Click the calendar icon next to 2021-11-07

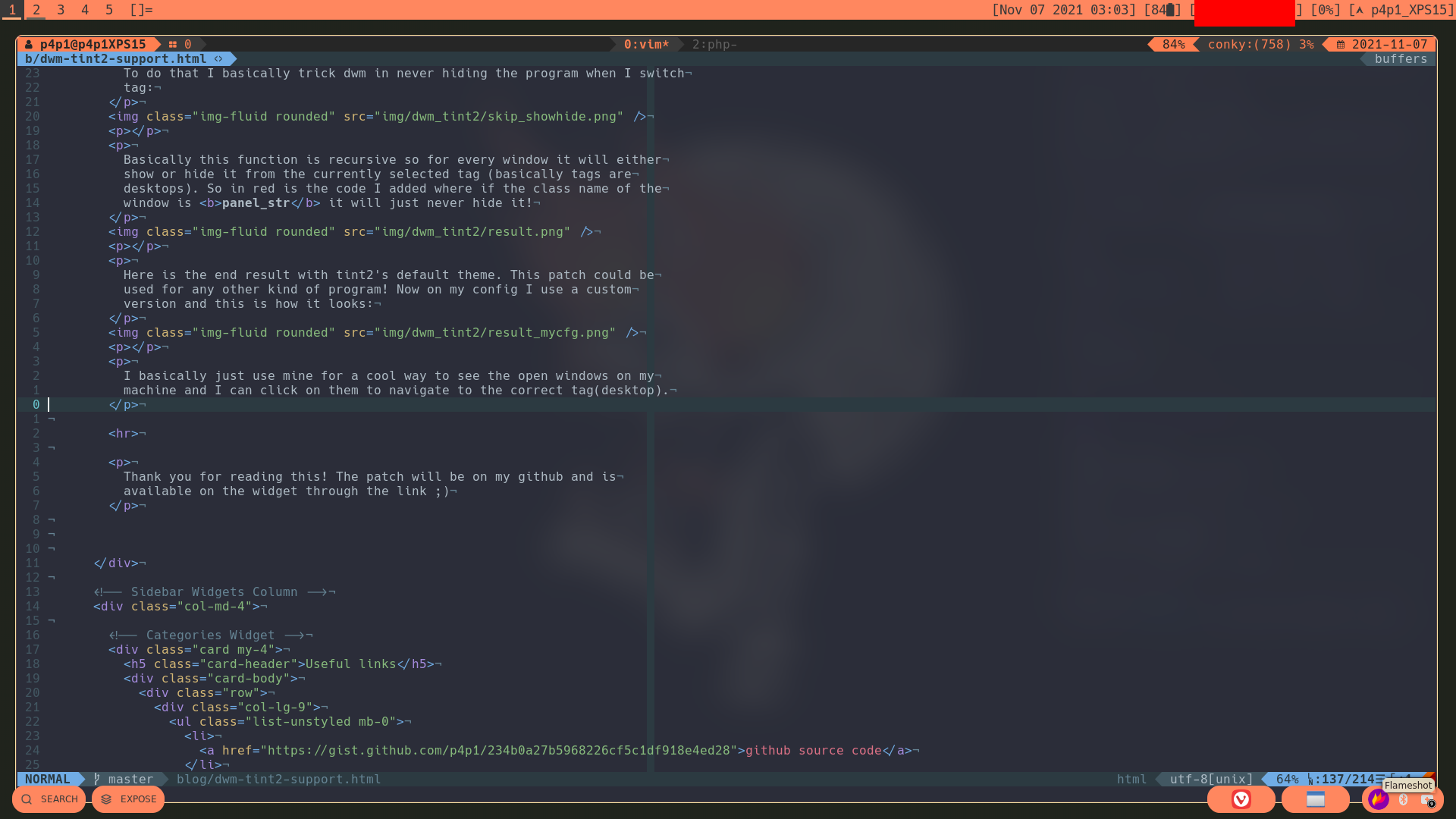click(1341, 45)
